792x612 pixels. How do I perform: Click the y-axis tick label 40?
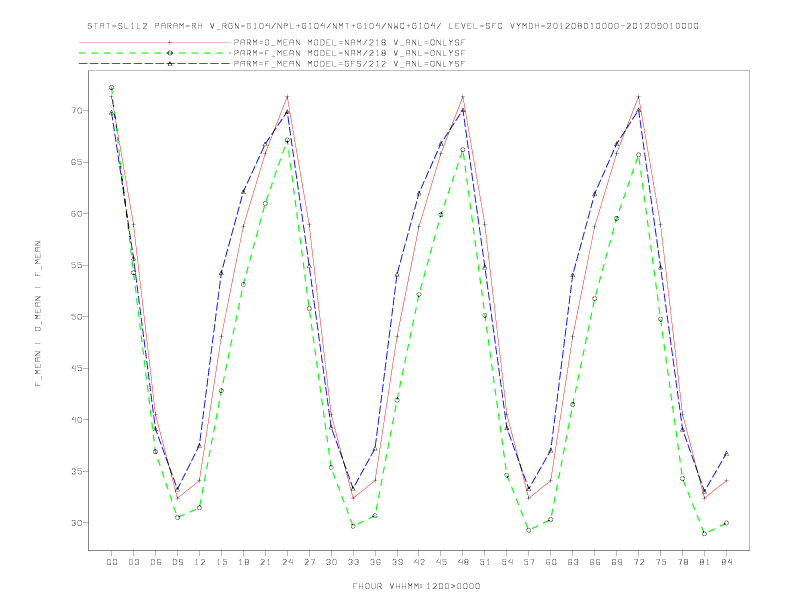tap(77, 420)
